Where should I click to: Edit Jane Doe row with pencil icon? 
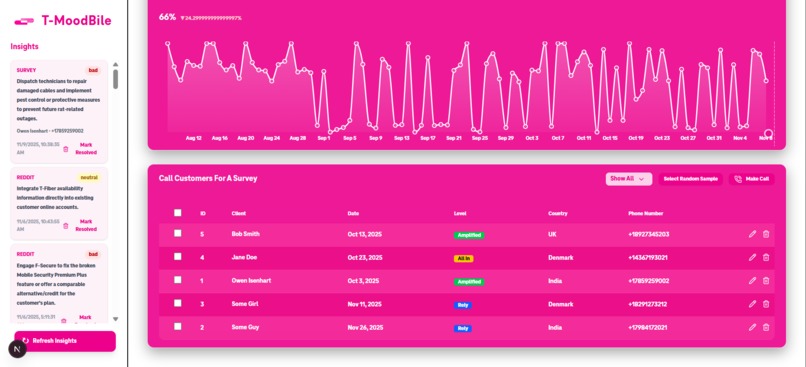pos(752,258)
